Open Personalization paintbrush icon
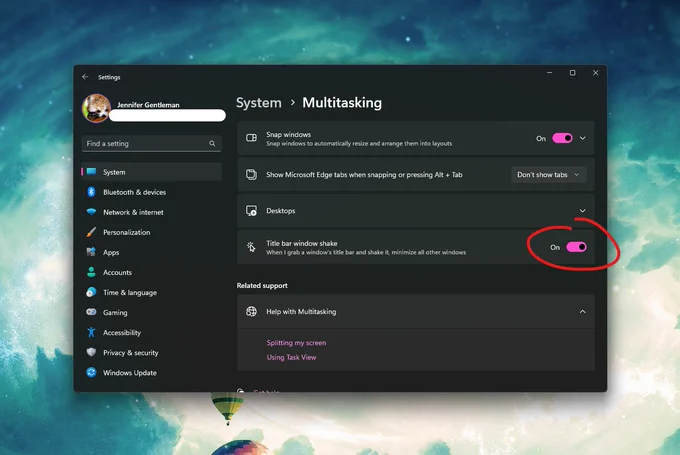680x455 pixels. click(x=91, y=232)
